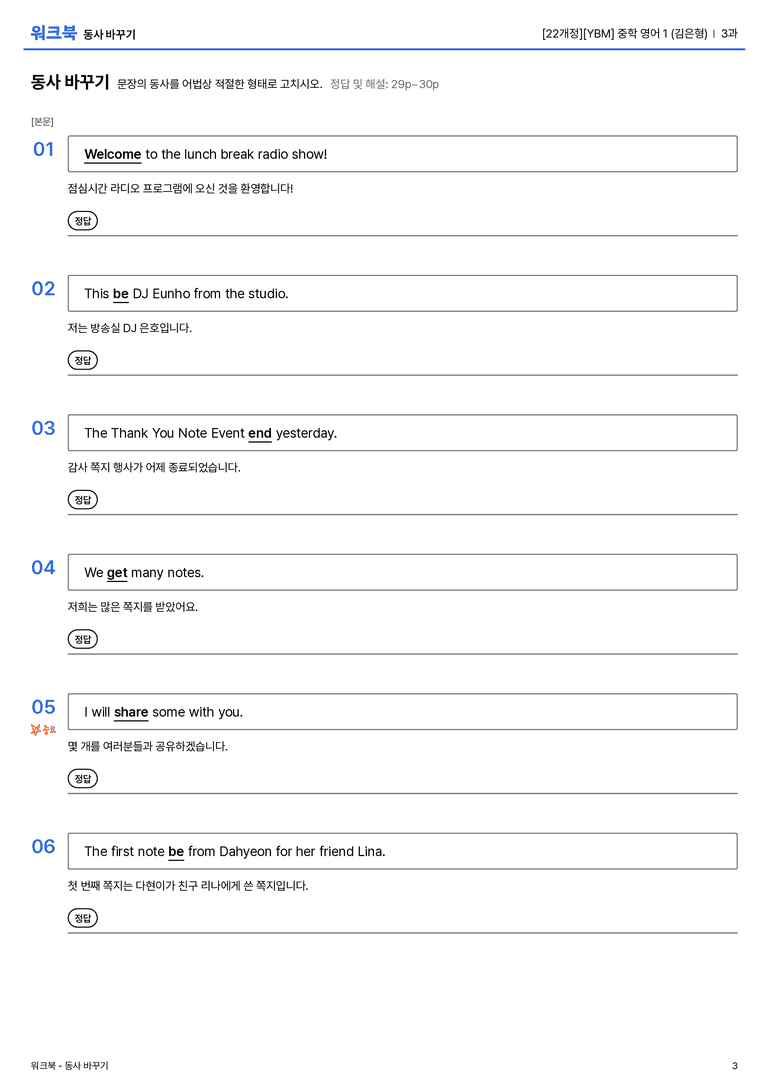Click the 동사 바꾸기 section title

coord(69,82)
